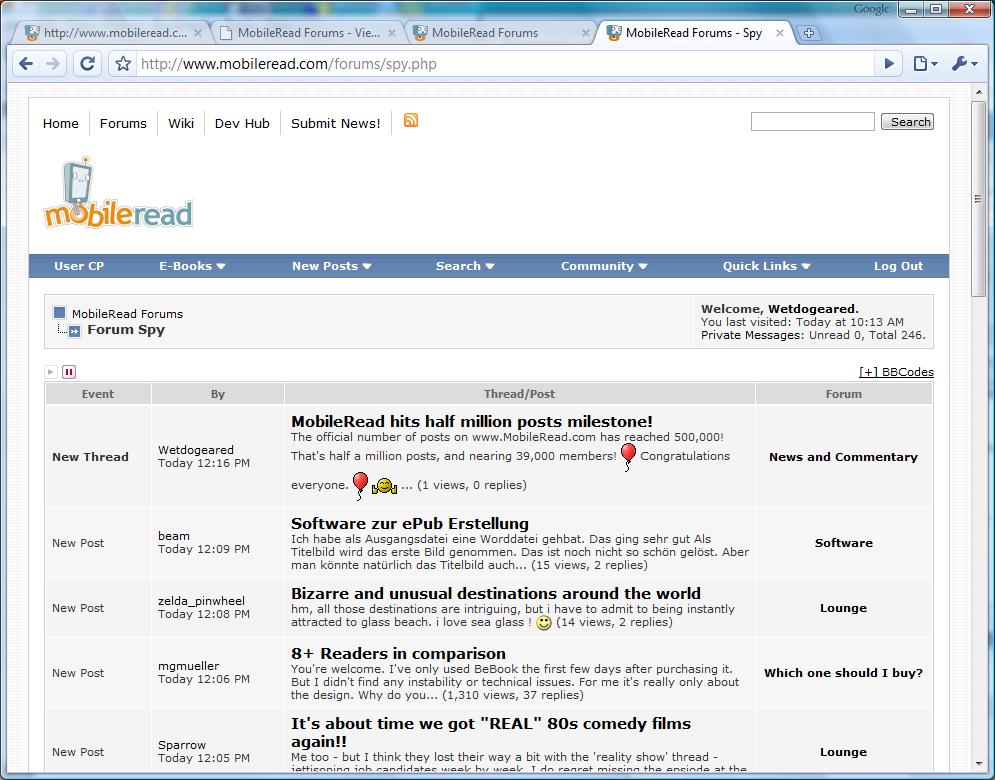Click user Wetdogeared in the By column
This screenshot has height=780, width=995.
(x=195, y=450)
